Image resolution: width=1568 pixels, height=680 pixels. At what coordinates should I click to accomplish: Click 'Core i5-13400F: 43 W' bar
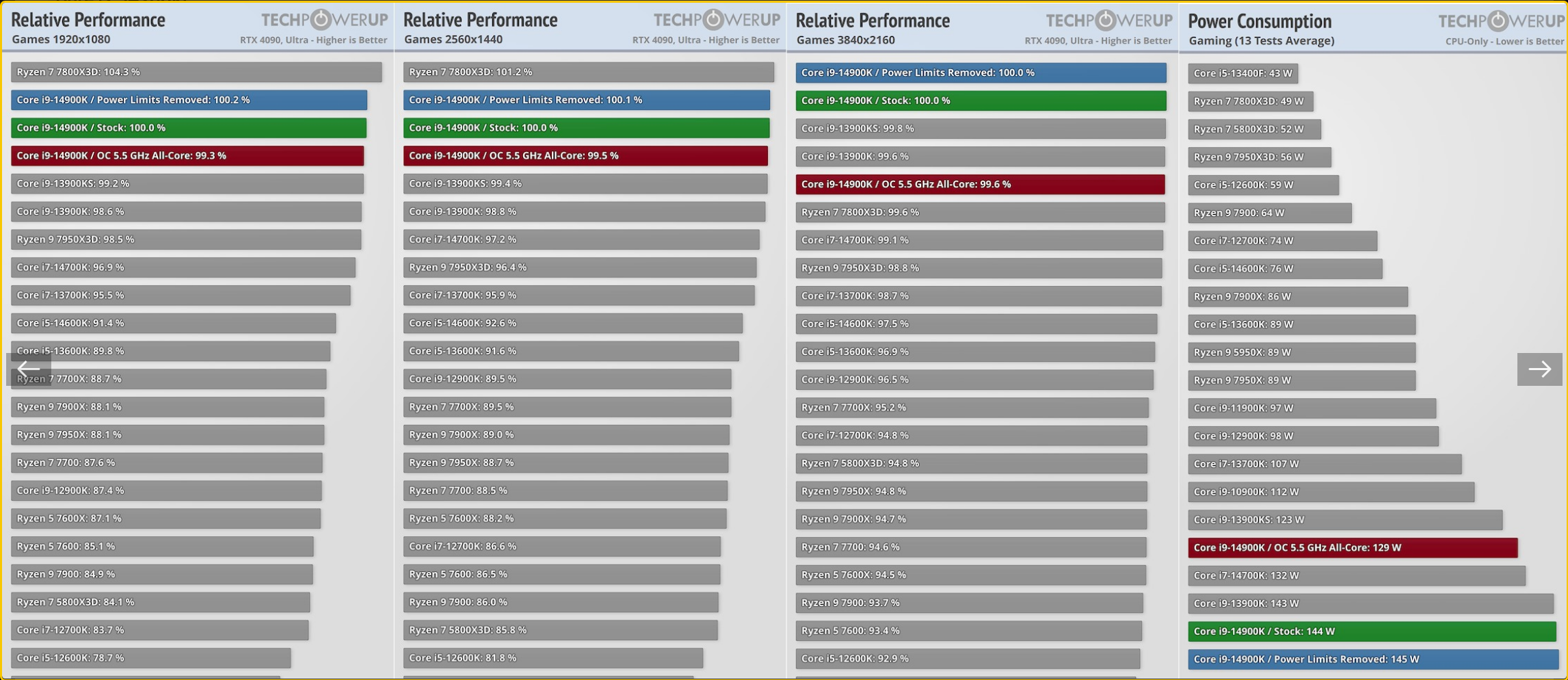click(1243, 73)
